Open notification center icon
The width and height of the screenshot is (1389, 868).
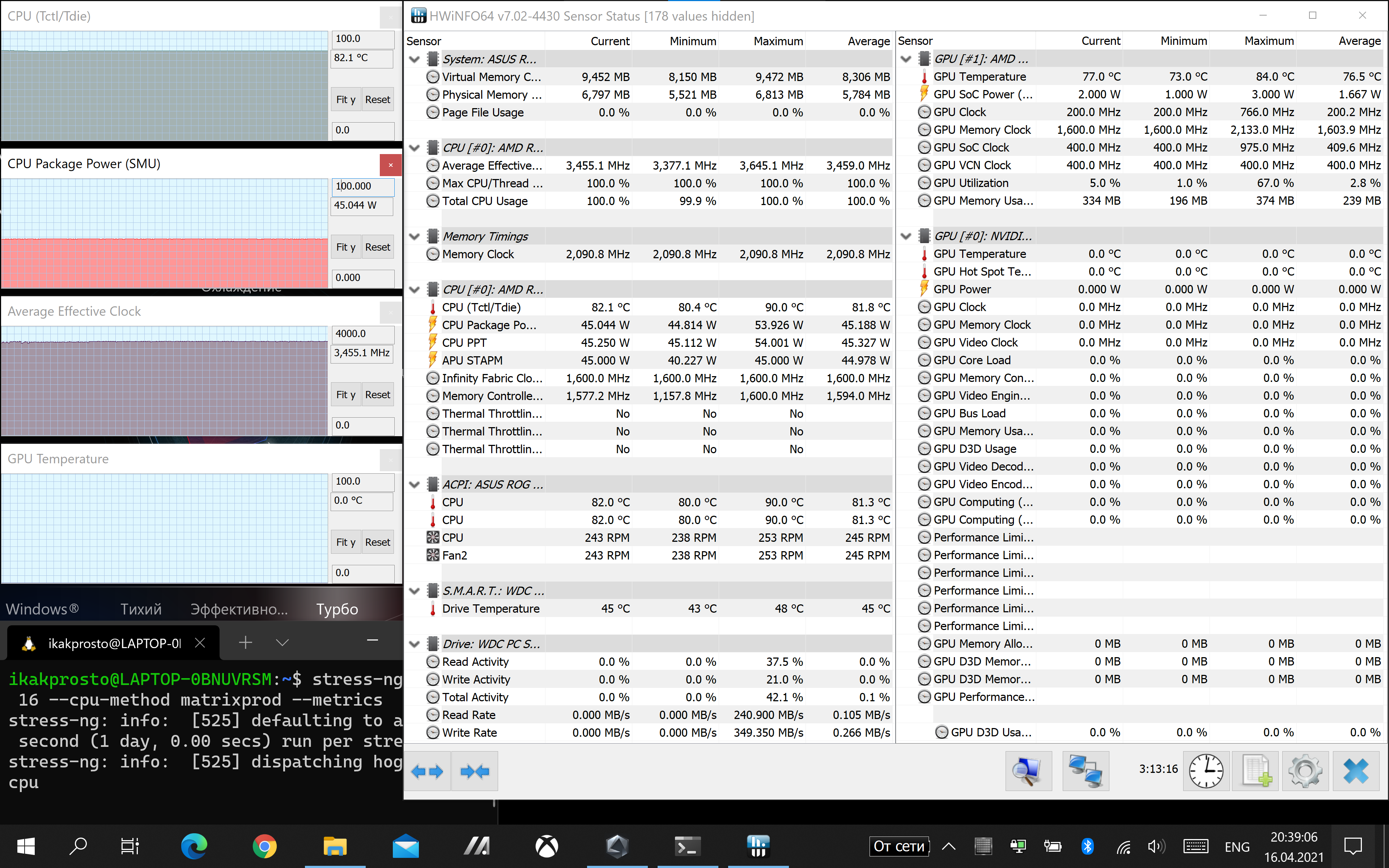click(1353, 846)
